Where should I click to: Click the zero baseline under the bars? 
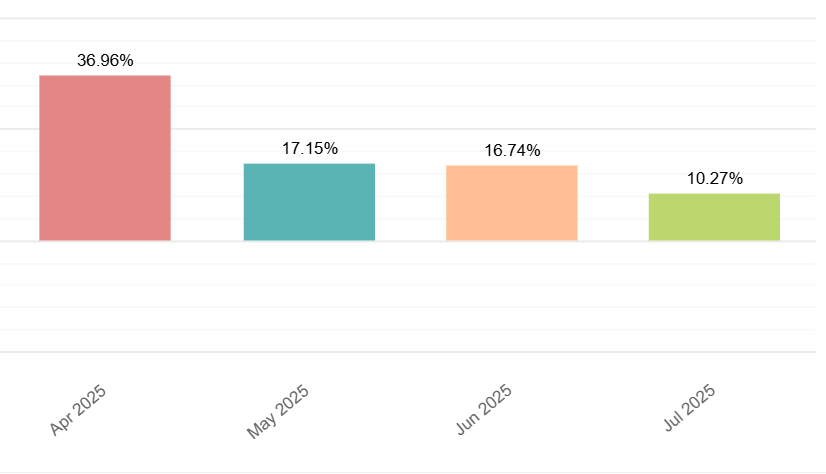click(x=408, y=241)
